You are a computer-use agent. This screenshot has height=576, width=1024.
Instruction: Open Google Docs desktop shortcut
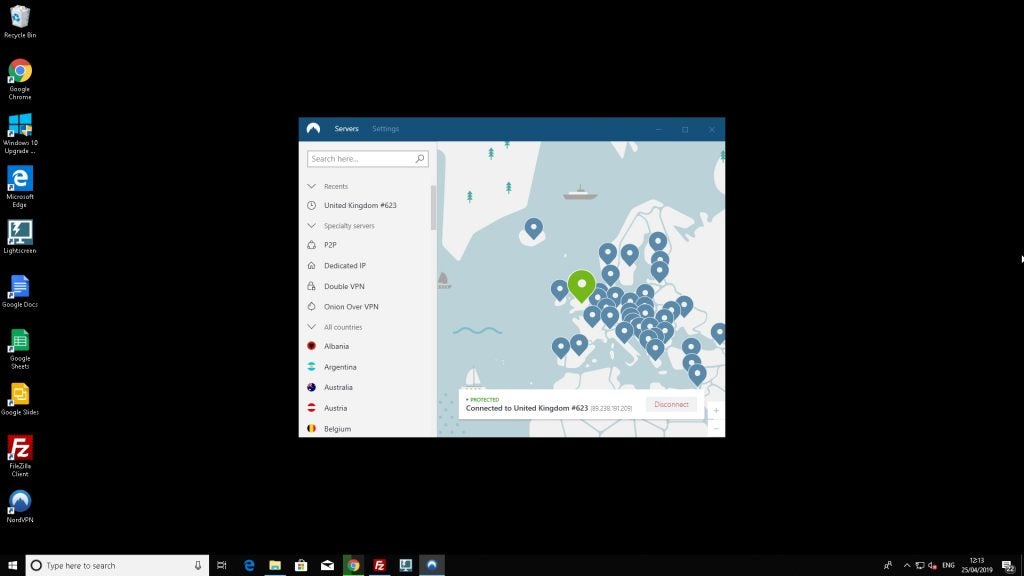pos(20,291)
